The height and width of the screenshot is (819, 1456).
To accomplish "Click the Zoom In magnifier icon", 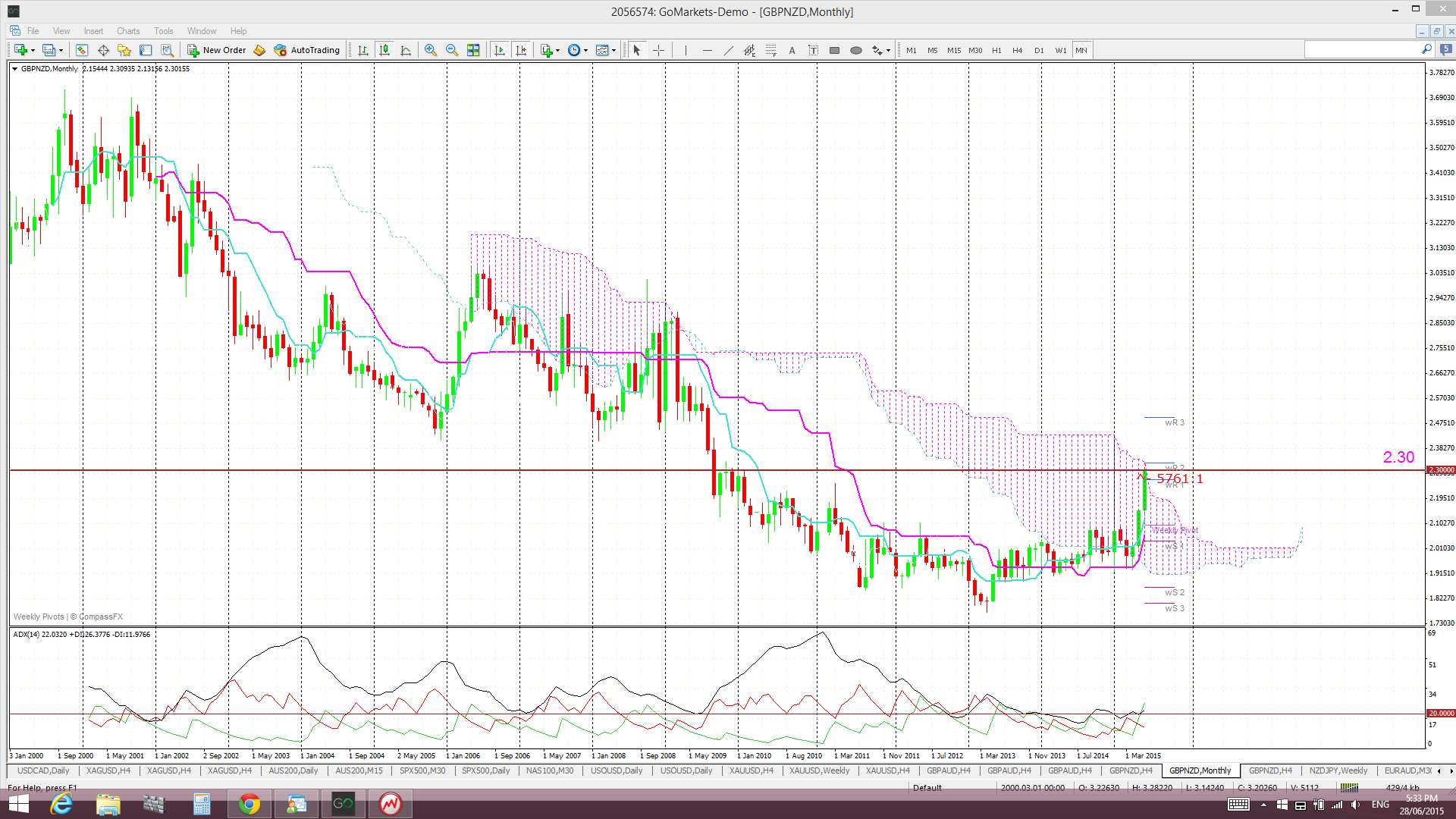I will (x=430, y=50).
